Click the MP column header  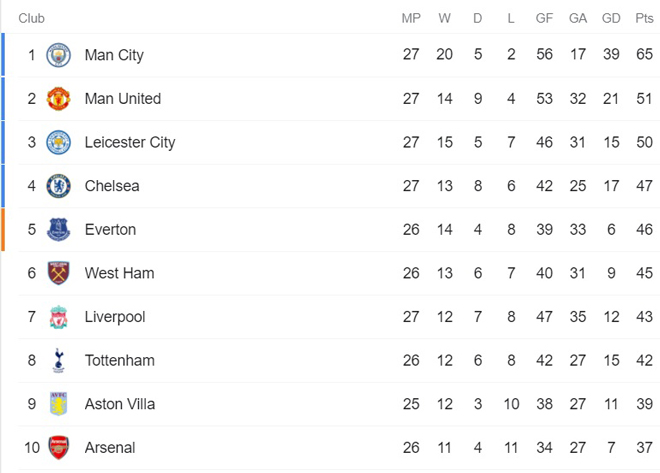[x=411, y=18]
